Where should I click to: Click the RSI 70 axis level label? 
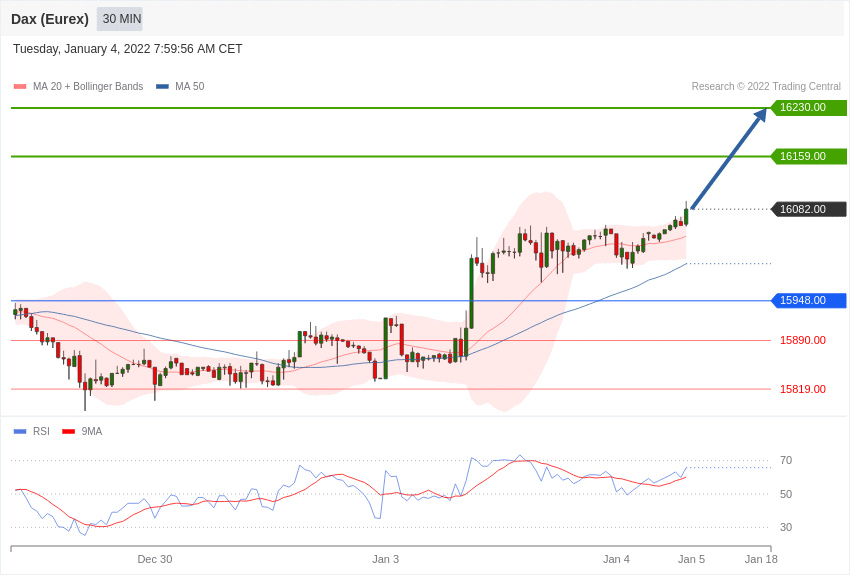coord(785,461)
